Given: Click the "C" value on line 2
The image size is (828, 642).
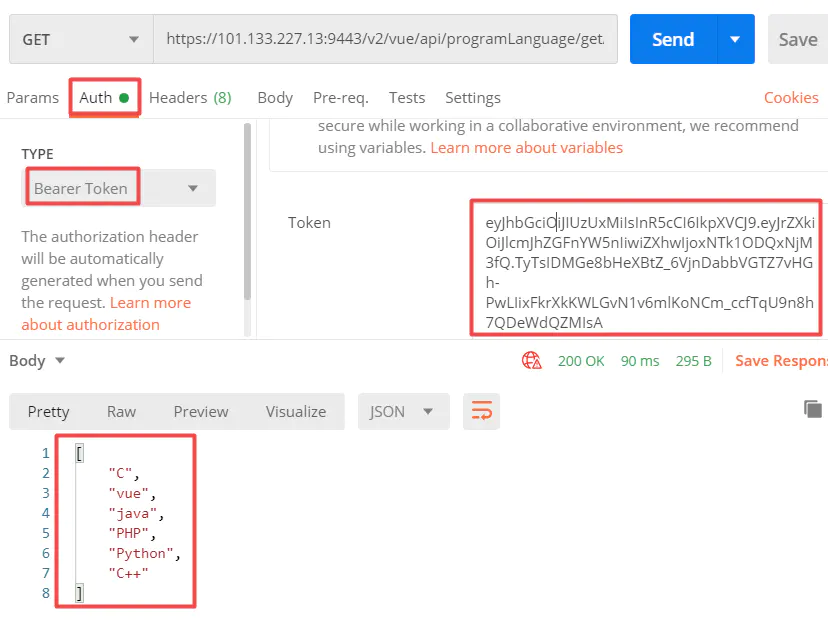Looking at the screenshot, I should coord(120,474).
